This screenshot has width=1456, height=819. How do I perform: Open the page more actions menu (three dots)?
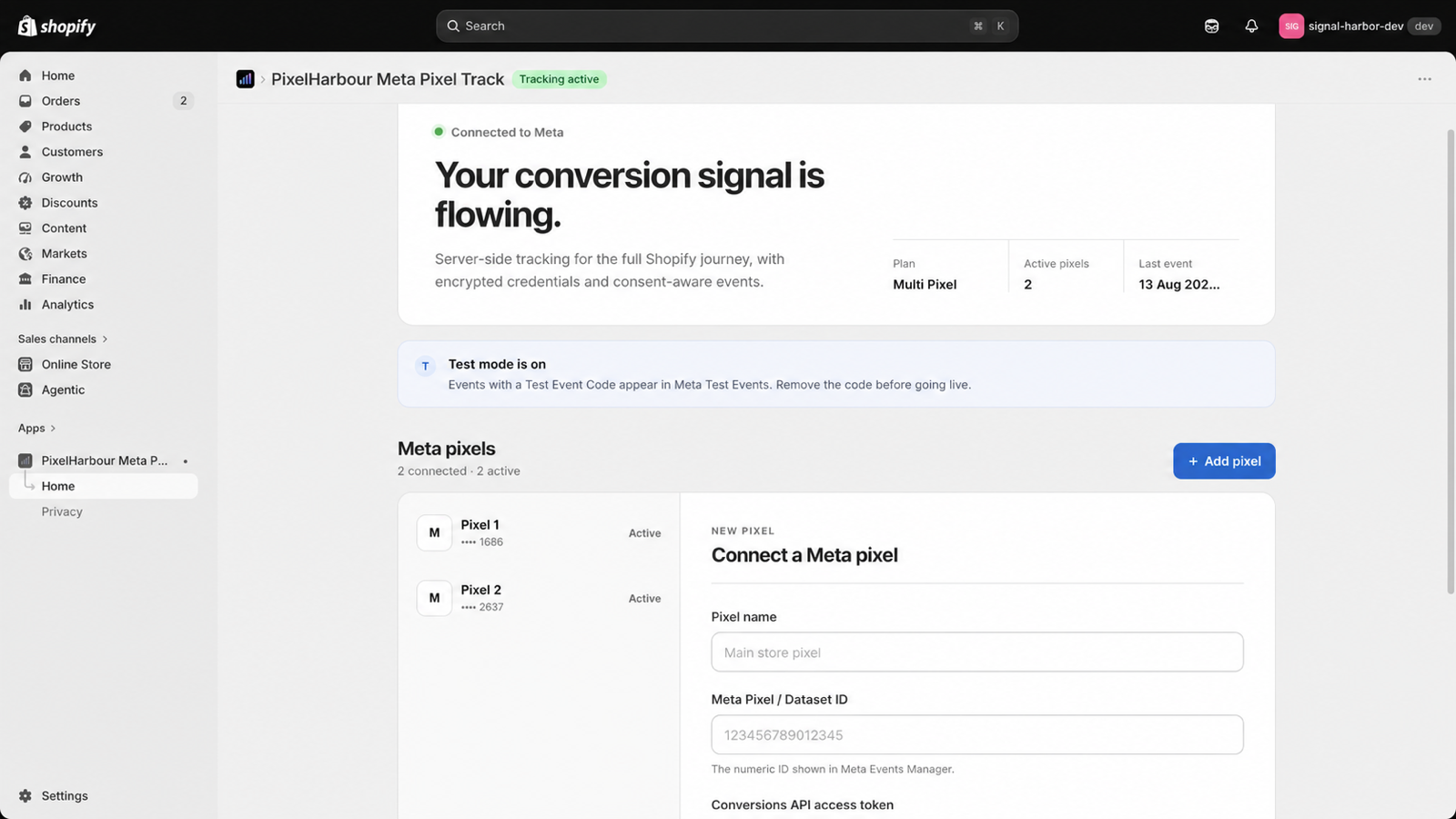click(x=1425, y=79)
